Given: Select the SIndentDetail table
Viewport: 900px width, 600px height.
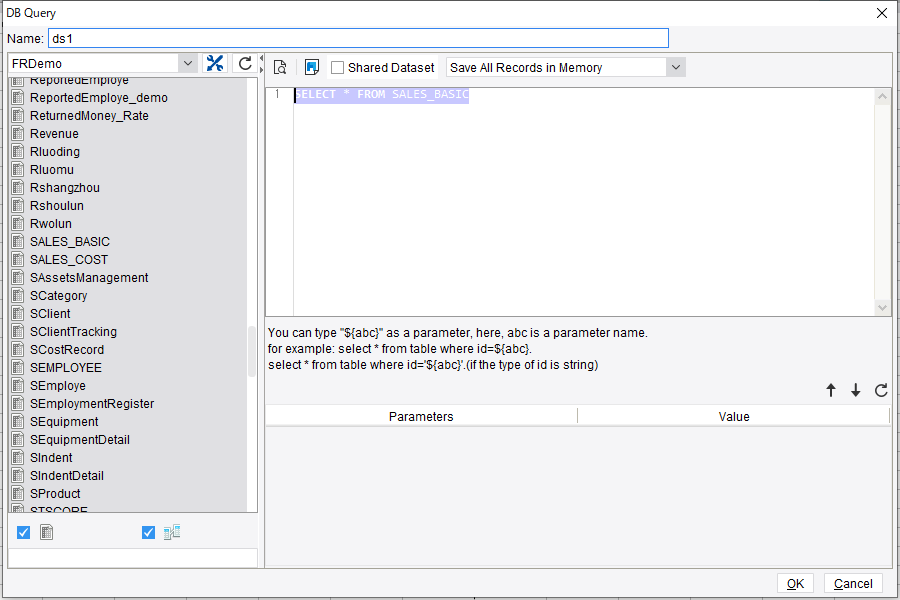Looking at the screenshot, I should (x=67, y=475).
